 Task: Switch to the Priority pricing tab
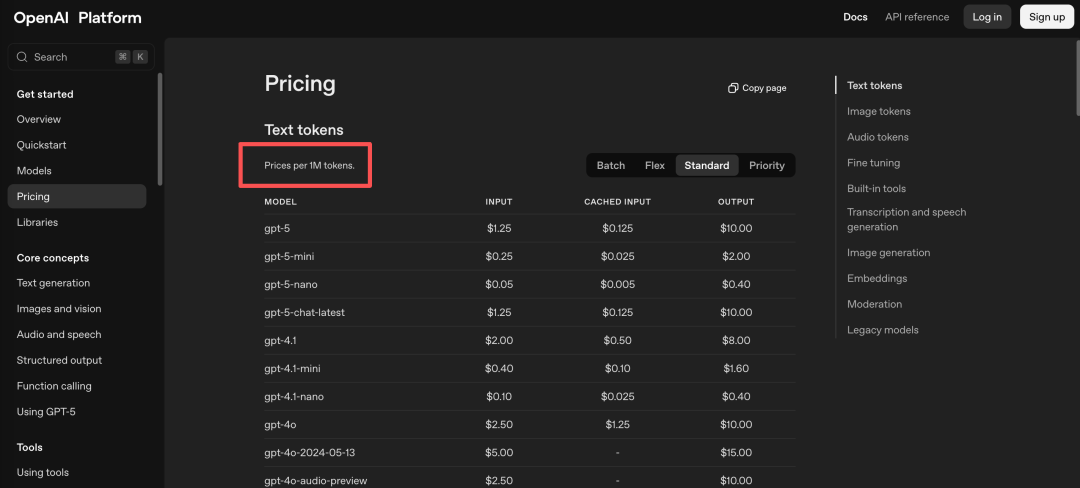click(x=767, y=165)
